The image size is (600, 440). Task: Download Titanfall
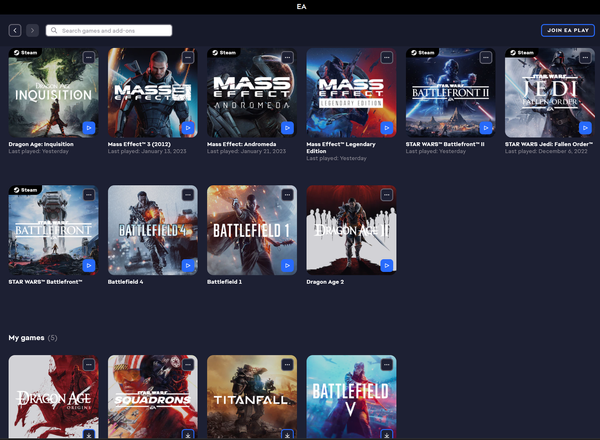287,434
